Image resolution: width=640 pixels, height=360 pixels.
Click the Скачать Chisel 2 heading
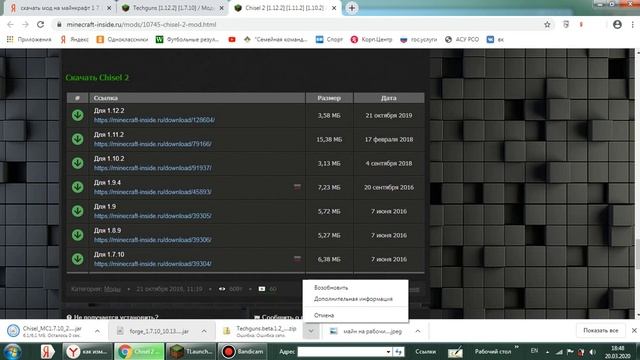click(x=97, y=78)
